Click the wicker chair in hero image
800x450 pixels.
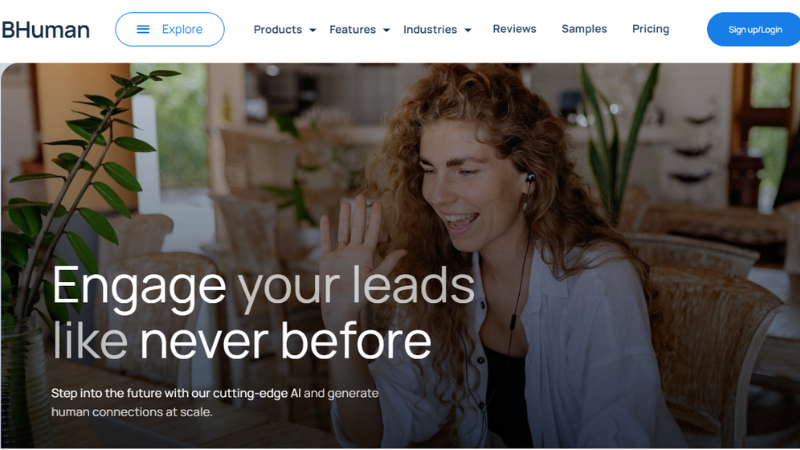click(x=714, y=352)
